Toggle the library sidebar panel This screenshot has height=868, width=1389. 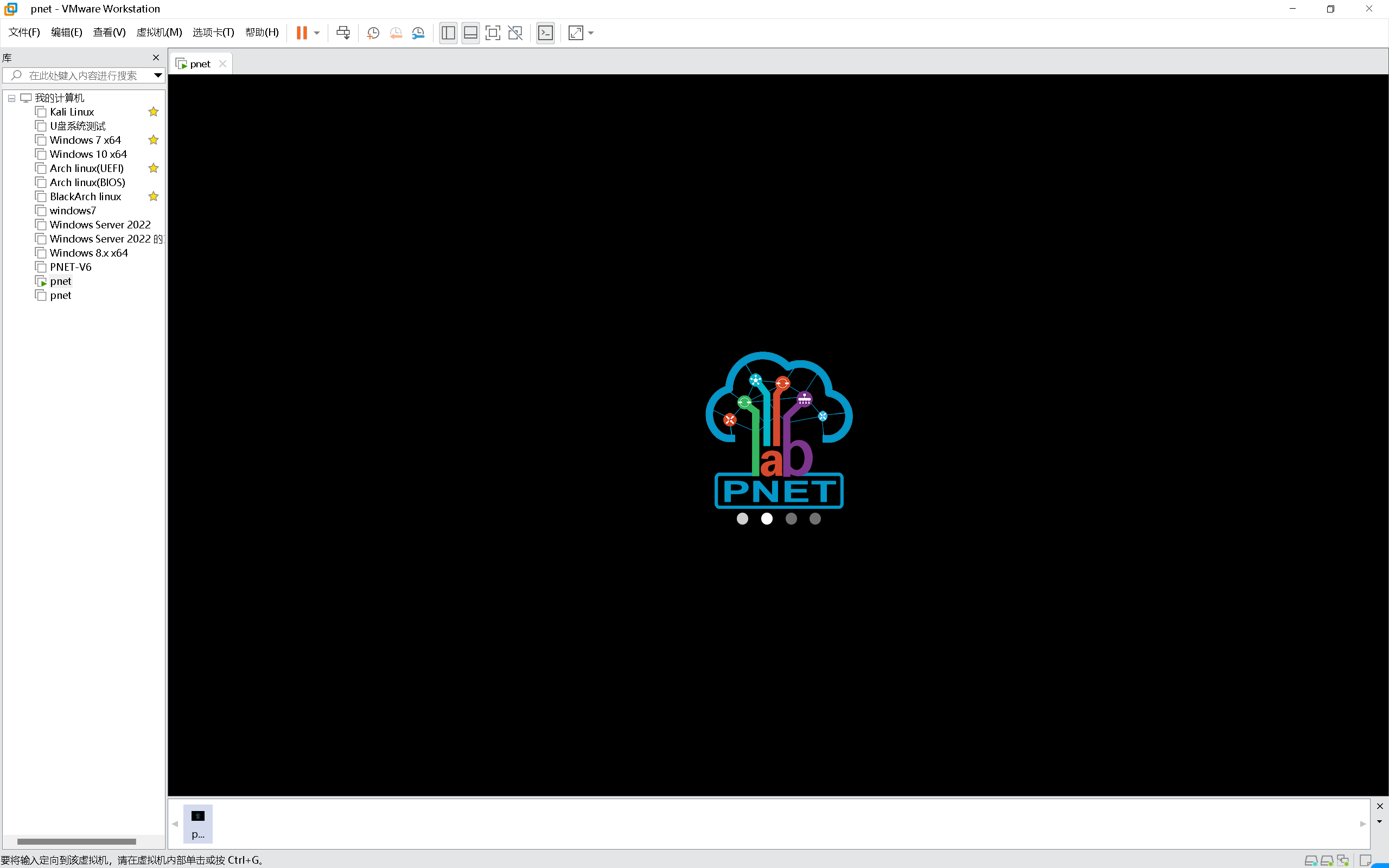point(448,33)
